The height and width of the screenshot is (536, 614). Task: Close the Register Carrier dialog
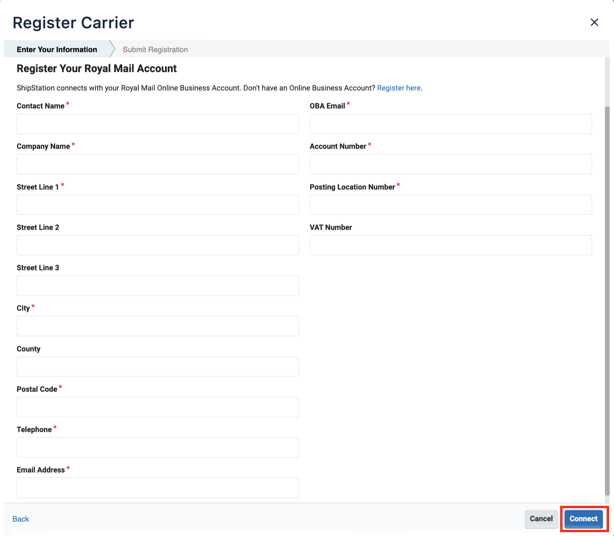[594, 22]
